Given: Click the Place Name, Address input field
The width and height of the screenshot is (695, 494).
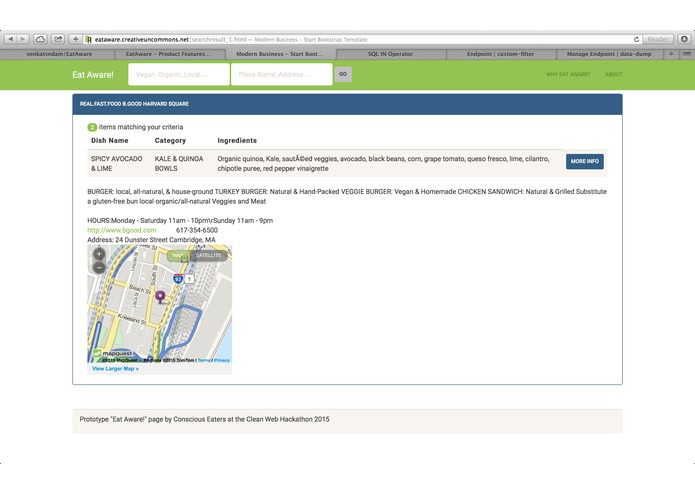Looking at the screenshot, I should tap(281, 74).
